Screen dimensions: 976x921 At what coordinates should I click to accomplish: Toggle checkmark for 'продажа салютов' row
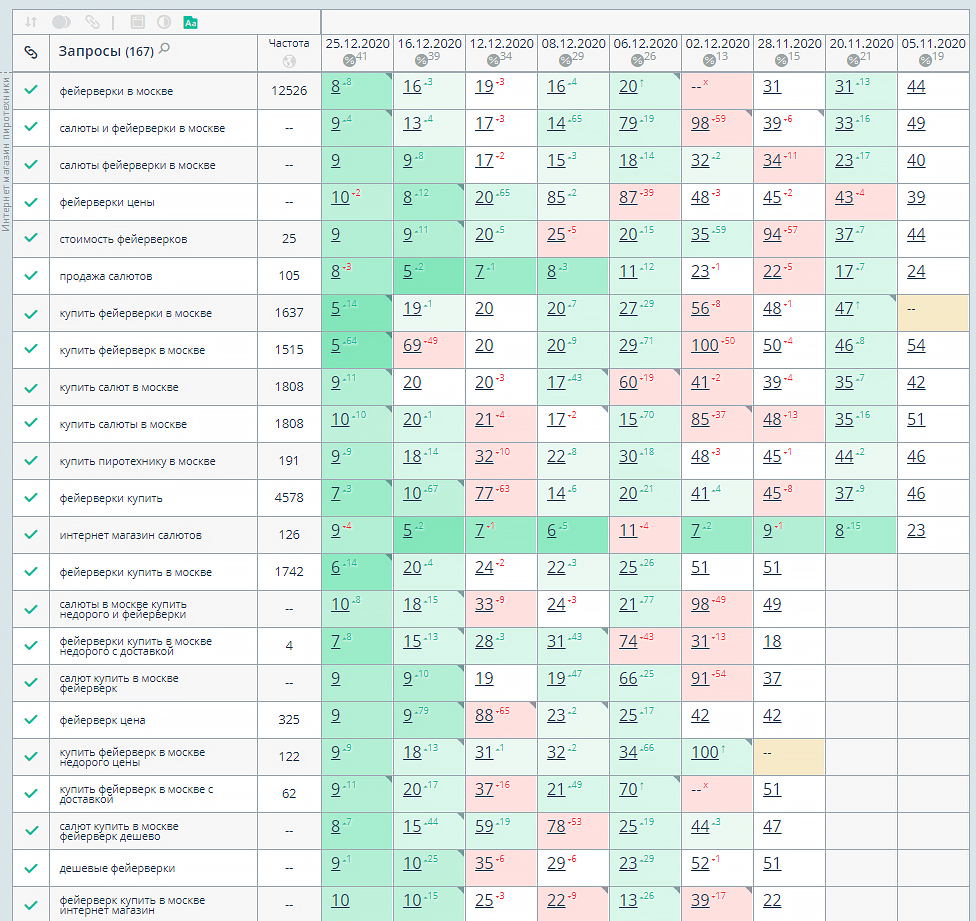tap(31, 275)
